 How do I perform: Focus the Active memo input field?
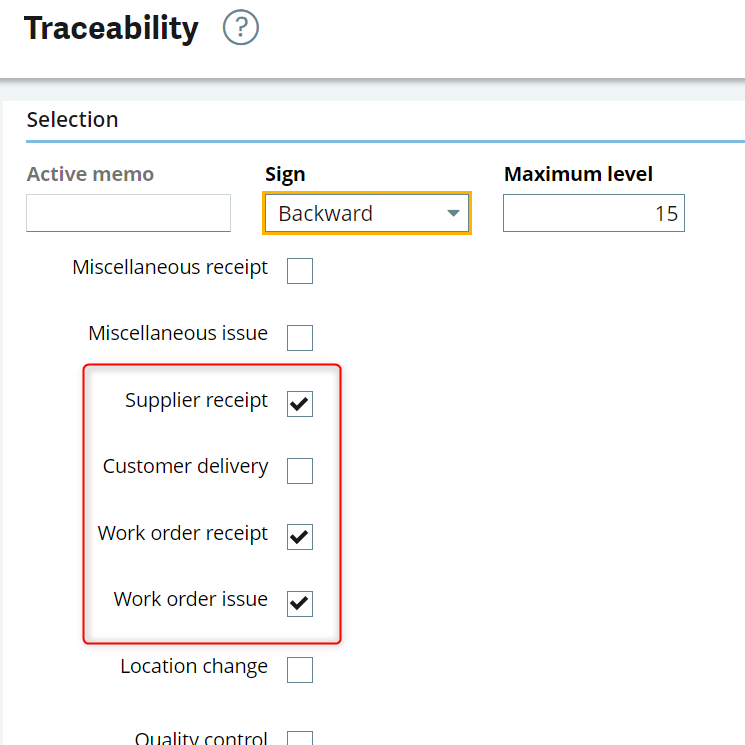(128, 213)
